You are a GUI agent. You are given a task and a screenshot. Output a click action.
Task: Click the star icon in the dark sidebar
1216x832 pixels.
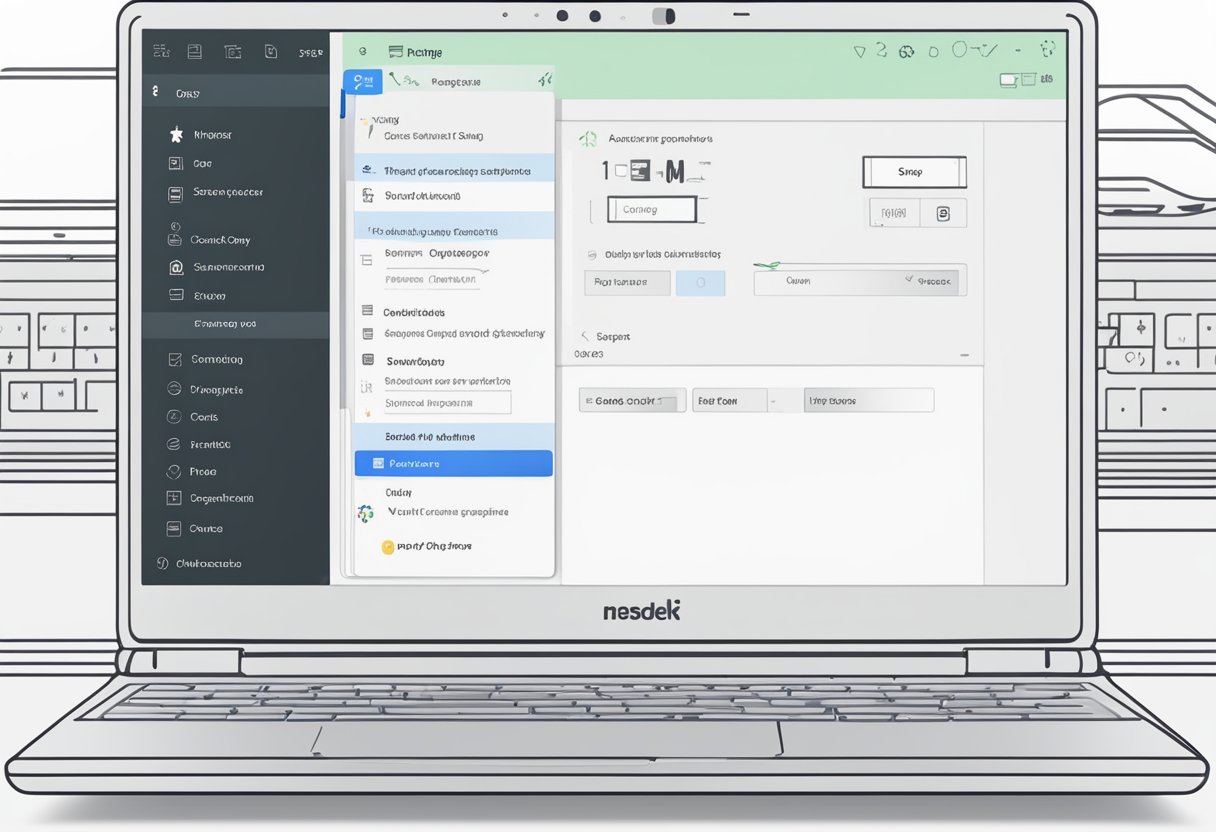coord(176,134)
